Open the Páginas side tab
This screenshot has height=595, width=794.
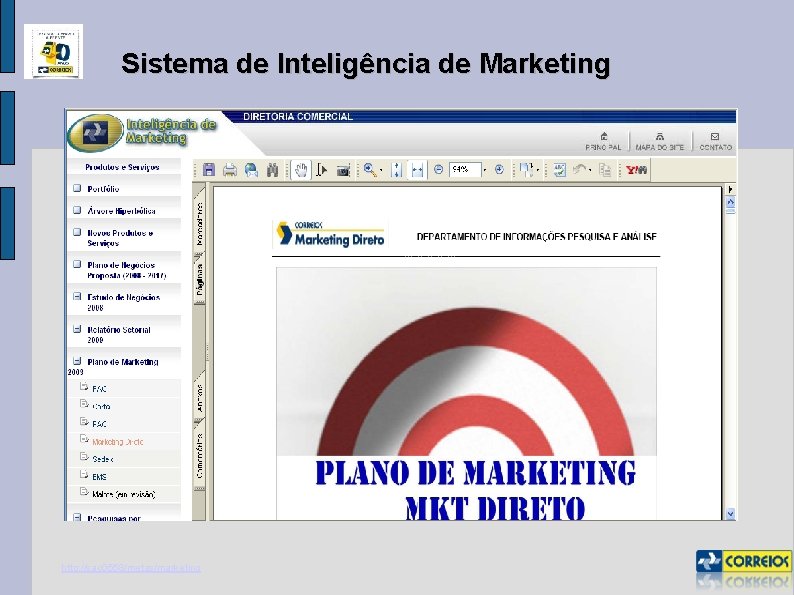pos(199,279)
